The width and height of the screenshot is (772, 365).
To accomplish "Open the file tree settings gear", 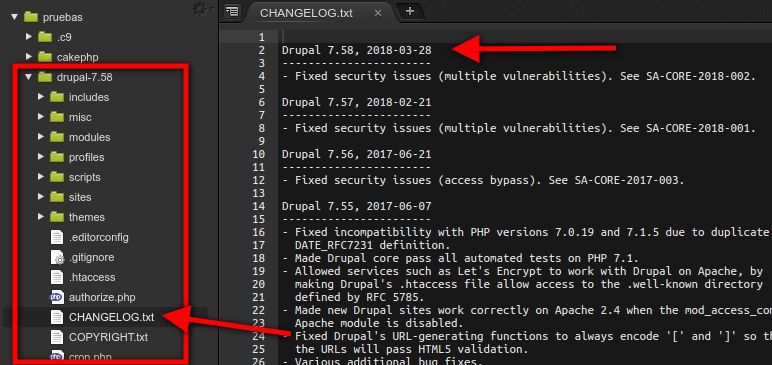I will (200, 9).
